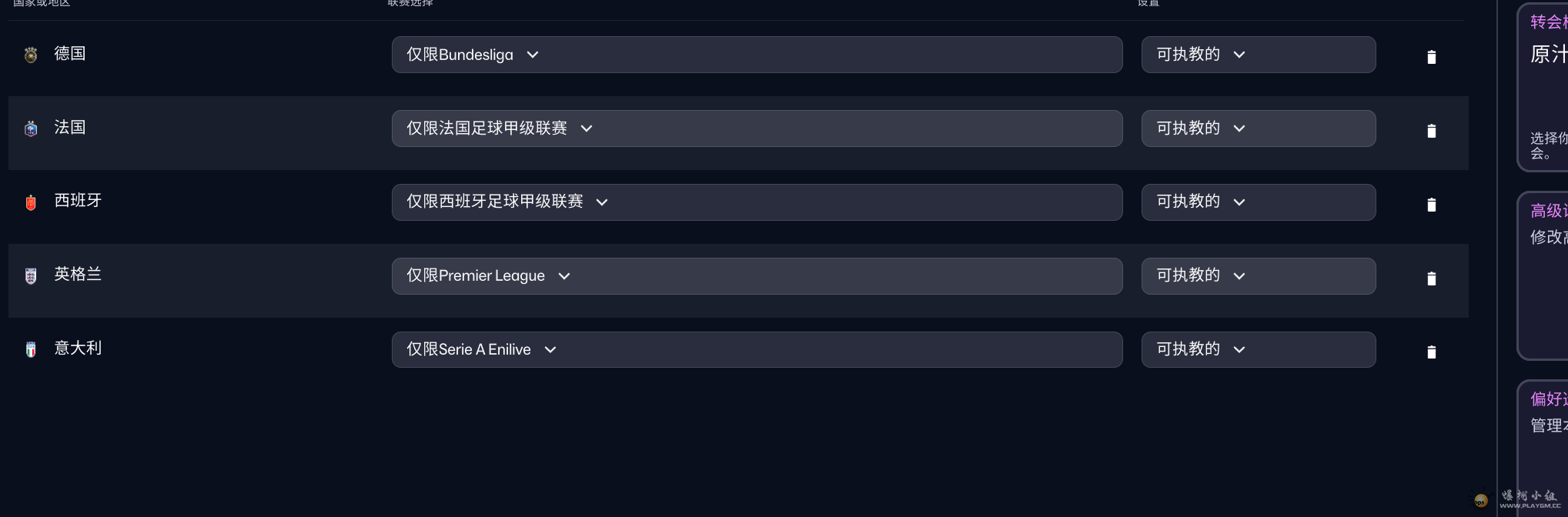
Task: Open the 仅限西班牙足球甲级联赛 selector
Action: coord(757,202)
